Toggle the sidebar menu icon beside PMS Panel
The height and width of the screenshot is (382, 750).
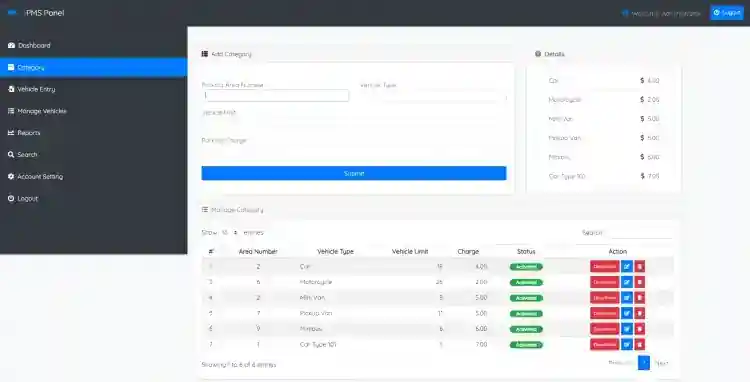coord(12,12)
